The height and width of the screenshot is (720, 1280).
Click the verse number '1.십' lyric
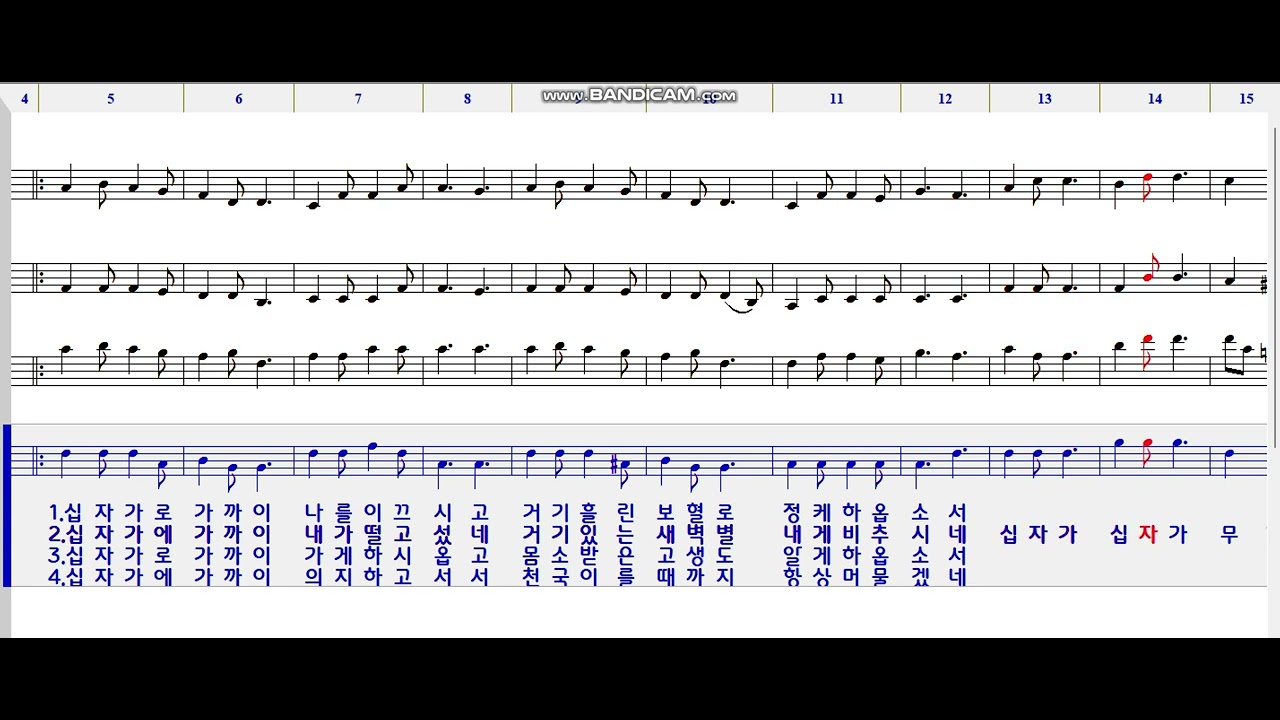65,512
